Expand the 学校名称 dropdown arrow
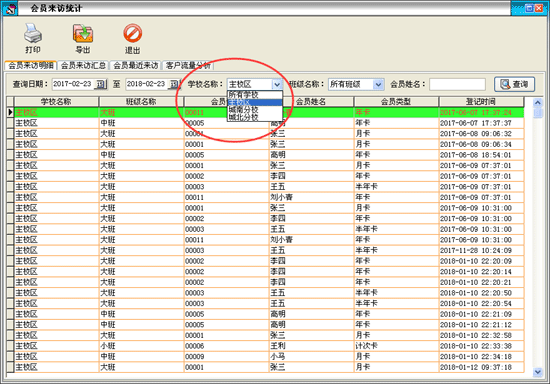The width and height of the screenshot is (550, 384). click(277, 85)
